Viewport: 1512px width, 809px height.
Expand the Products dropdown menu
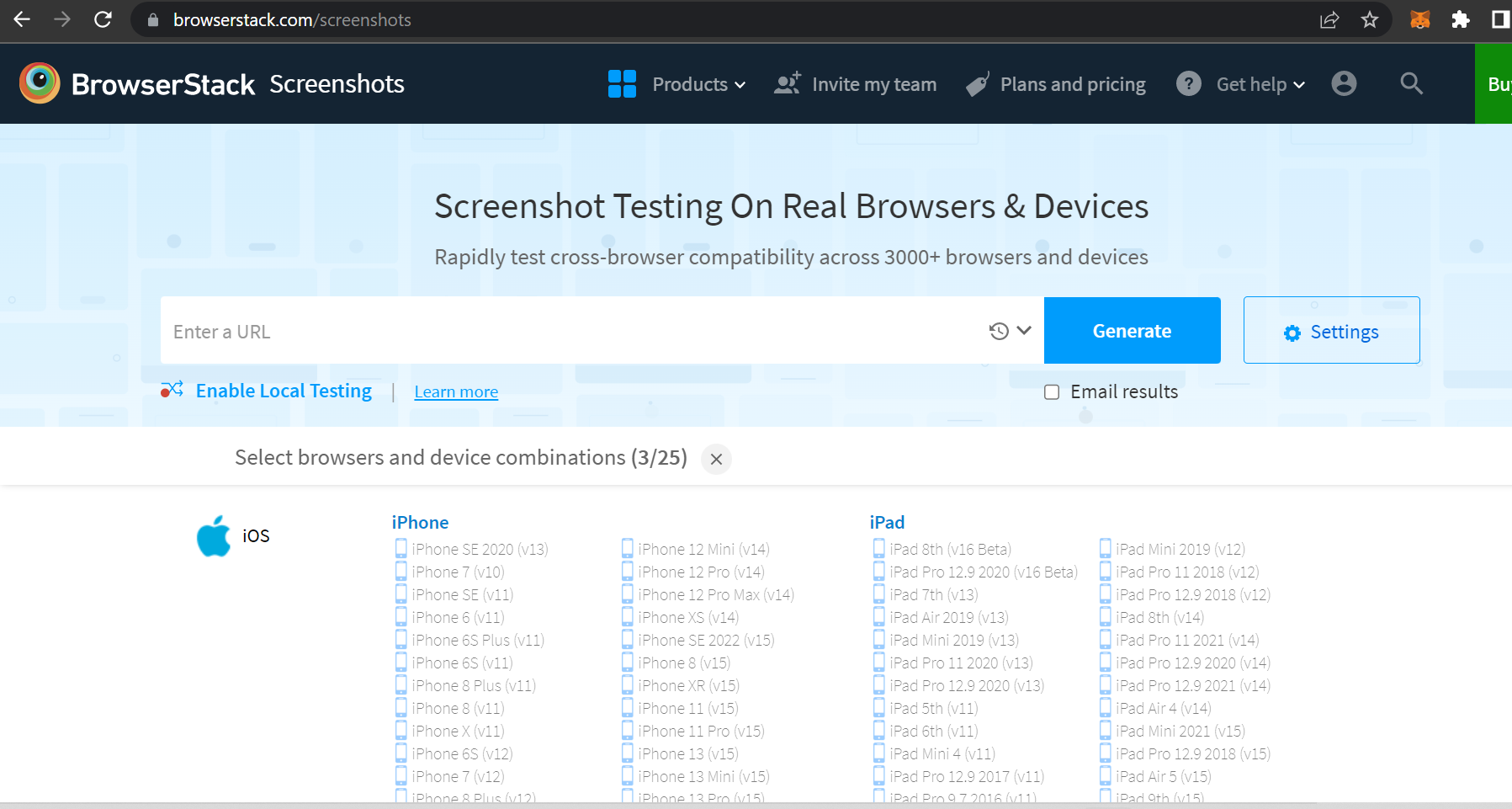tap(699, 84)
